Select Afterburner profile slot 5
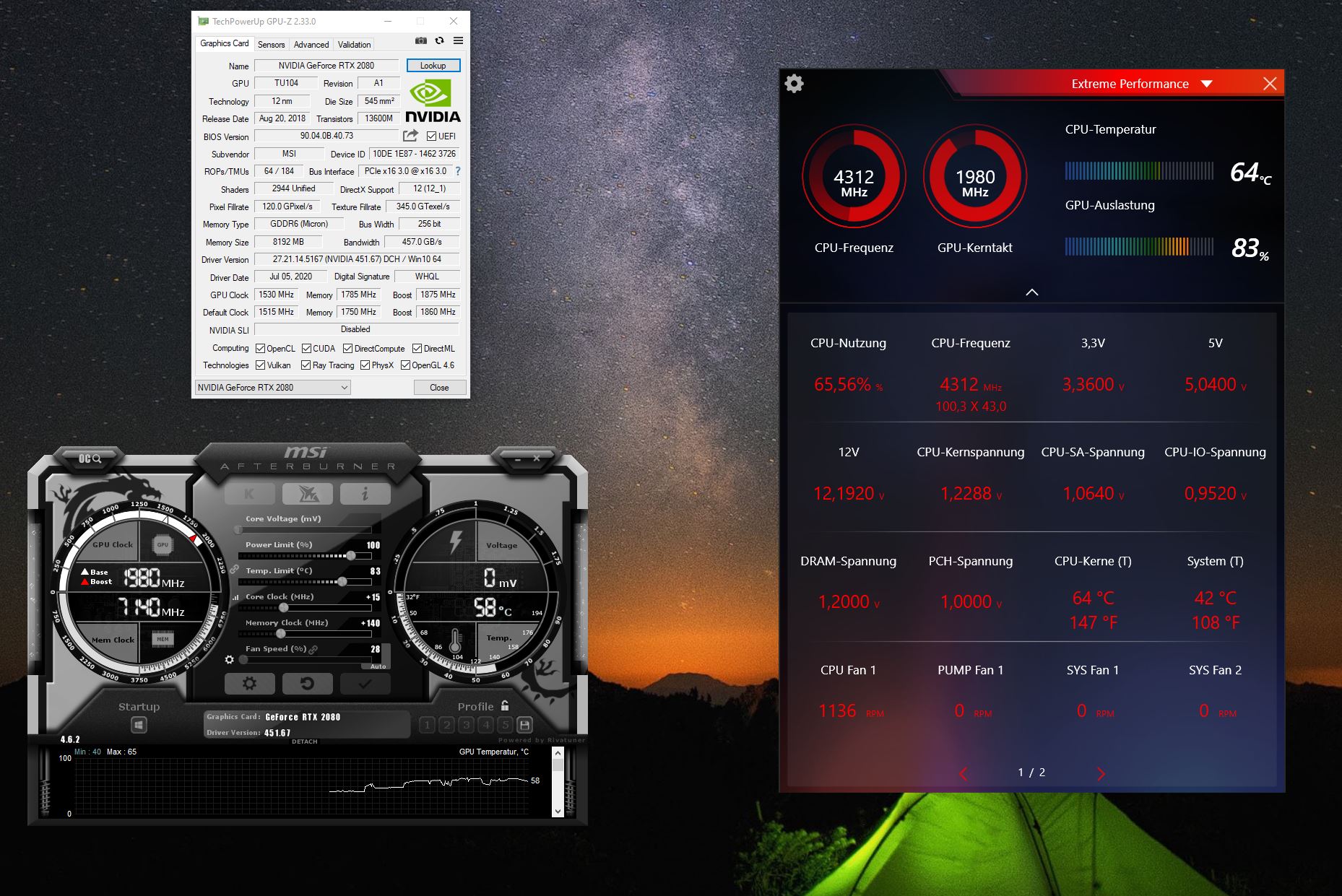1342x896 pixels. (x=505, y=724)
